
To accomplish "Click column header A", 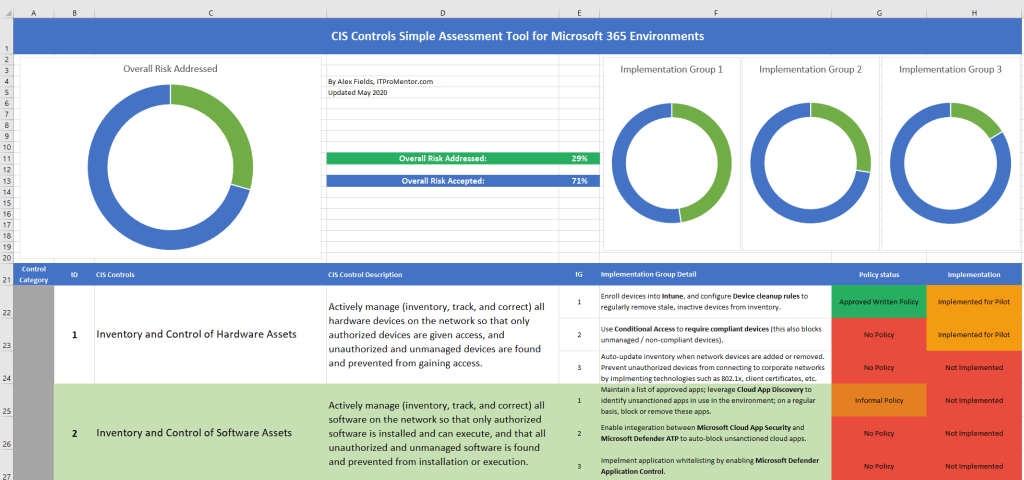I will click(x=34, y=13).
